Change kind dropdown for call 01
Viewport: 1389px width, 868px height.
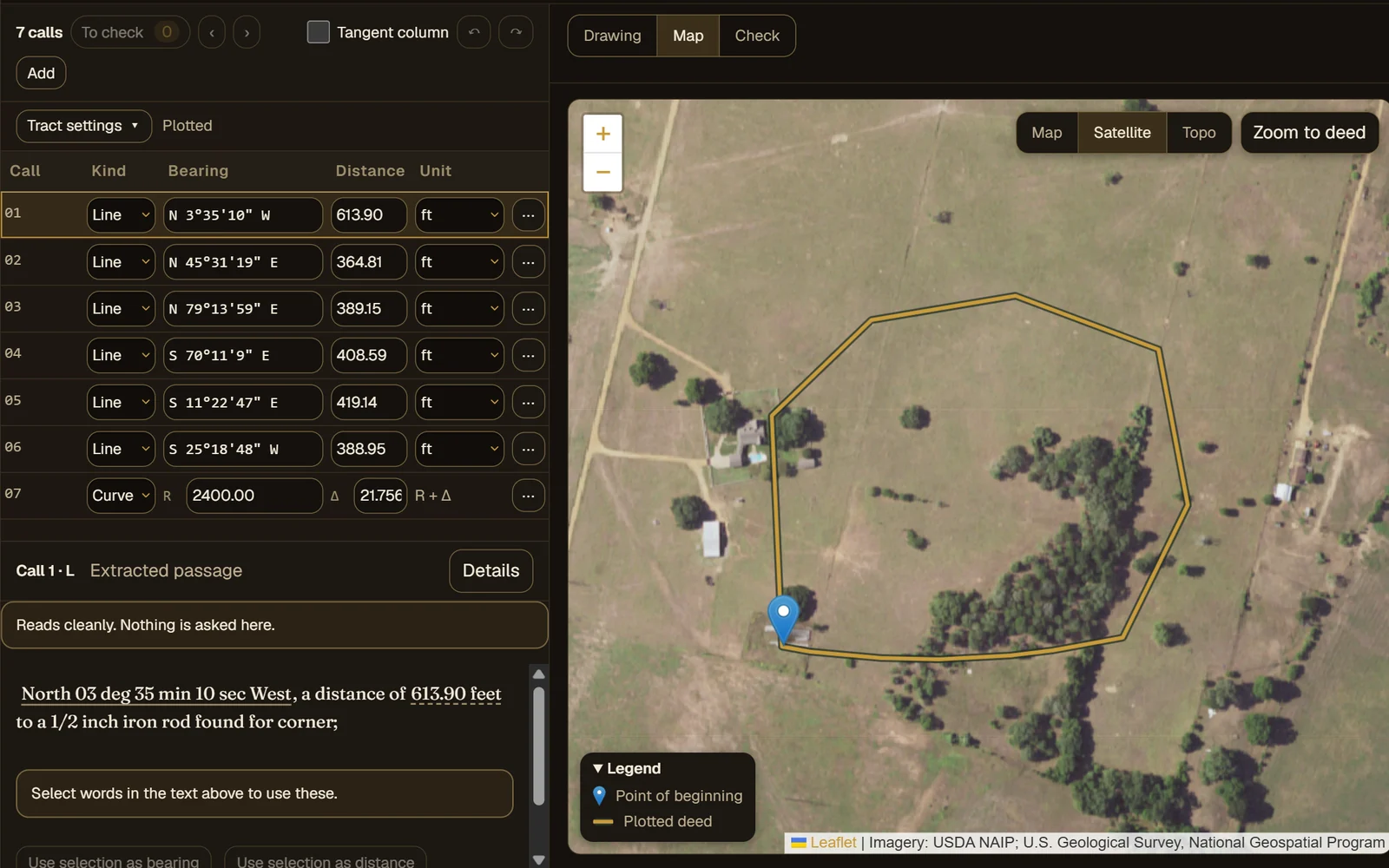[x=121, y=215]
